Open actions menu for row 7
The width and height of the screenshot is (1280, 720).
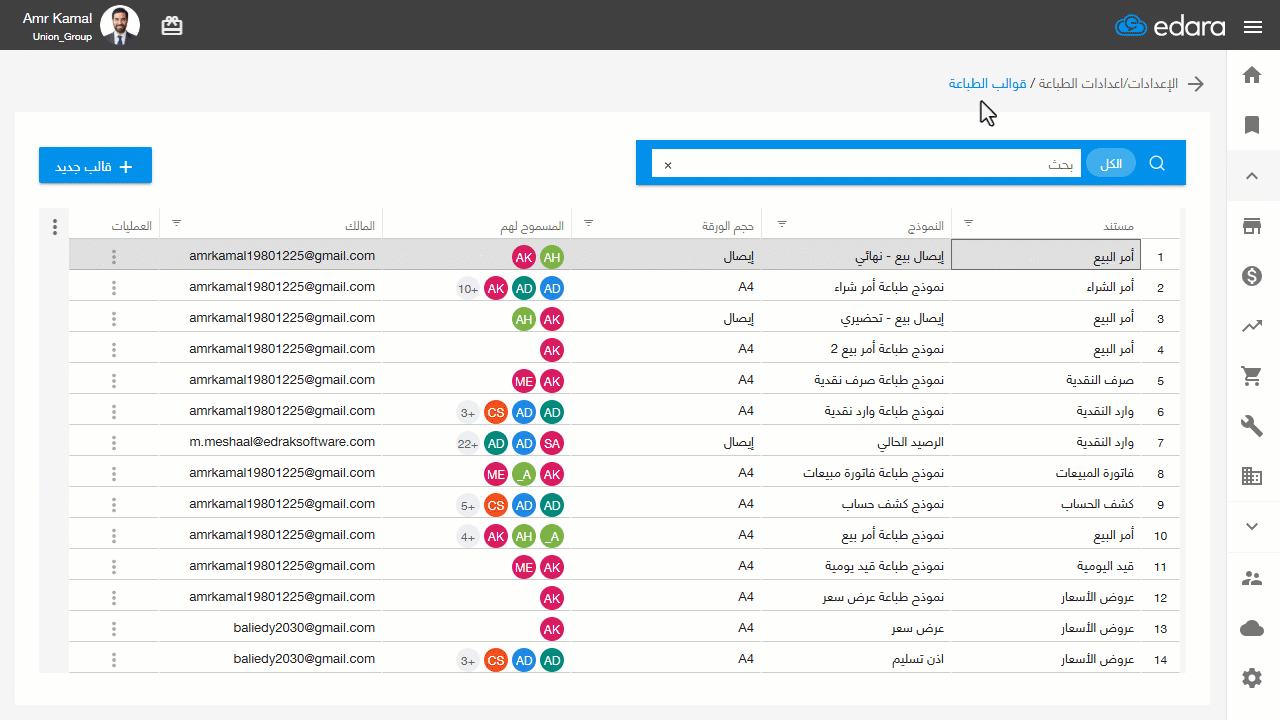coord(114,443)
